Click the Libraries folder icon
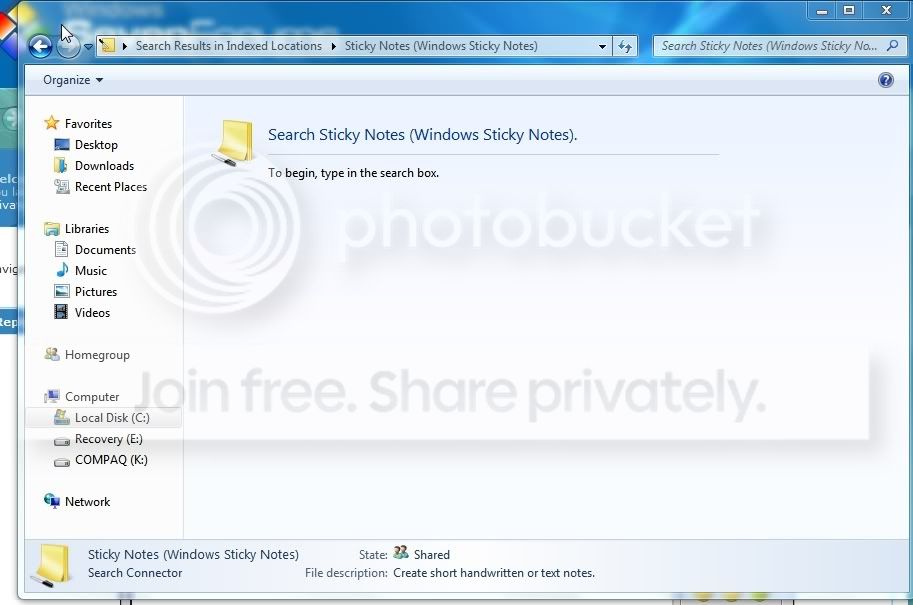This screenshot has height=605, width=913. [x=52, y=228]
